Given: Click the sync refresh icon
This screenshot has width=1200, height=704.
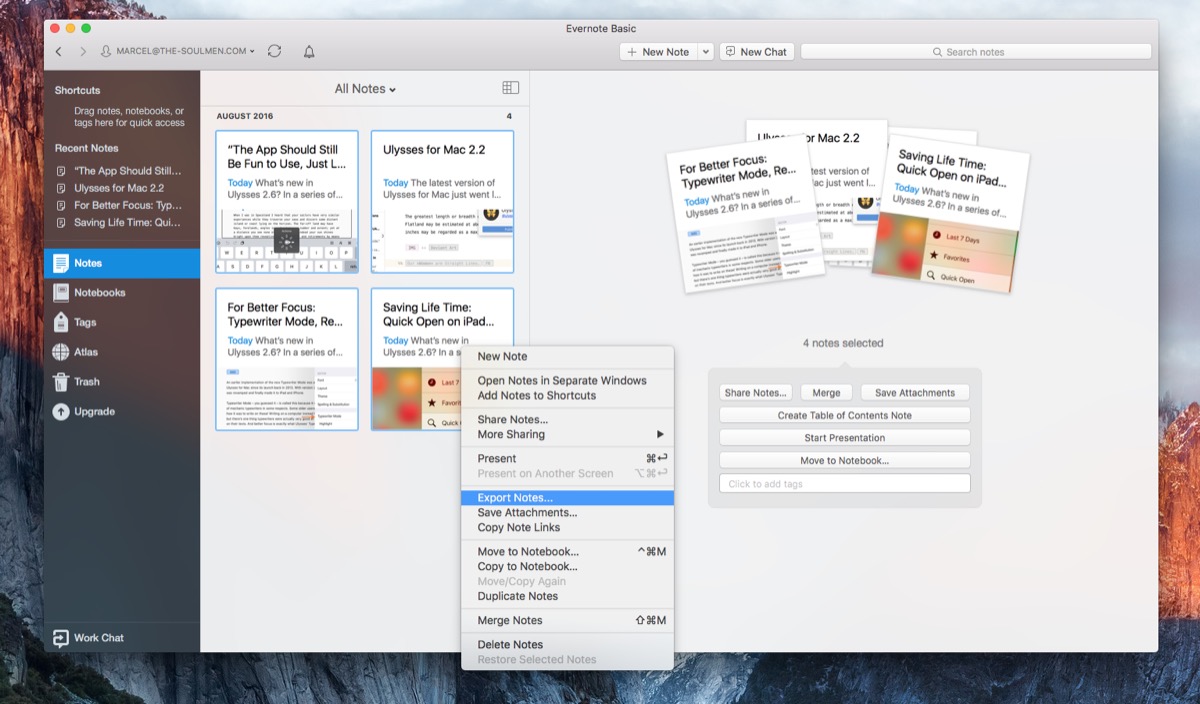Looking at the screenshot, I should point(274,51).
